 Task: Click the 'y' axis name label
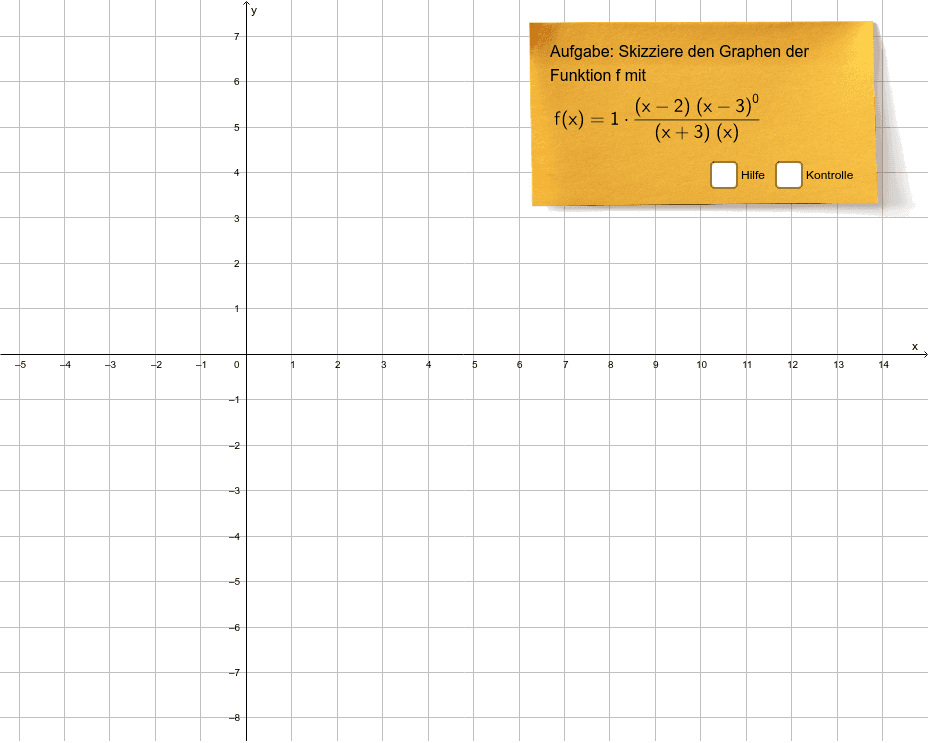[254, 11]
